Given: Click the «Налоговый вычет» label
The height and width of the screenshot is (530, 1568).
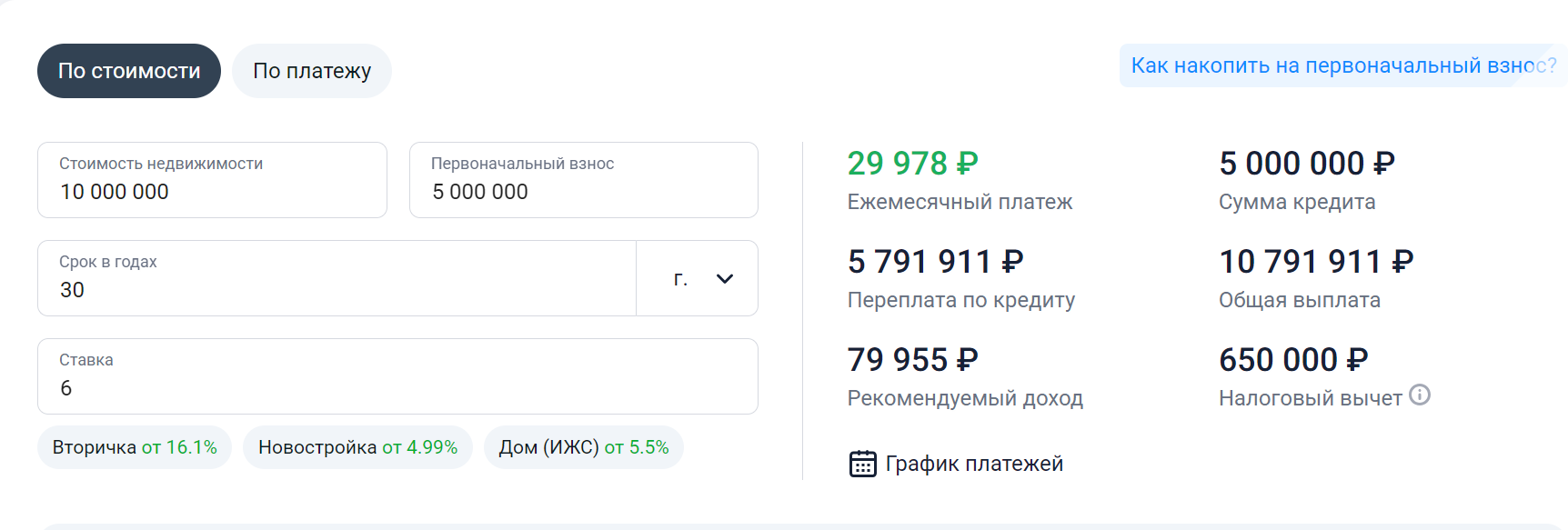Looking at the screenshot, I should tap(1310, 398).
